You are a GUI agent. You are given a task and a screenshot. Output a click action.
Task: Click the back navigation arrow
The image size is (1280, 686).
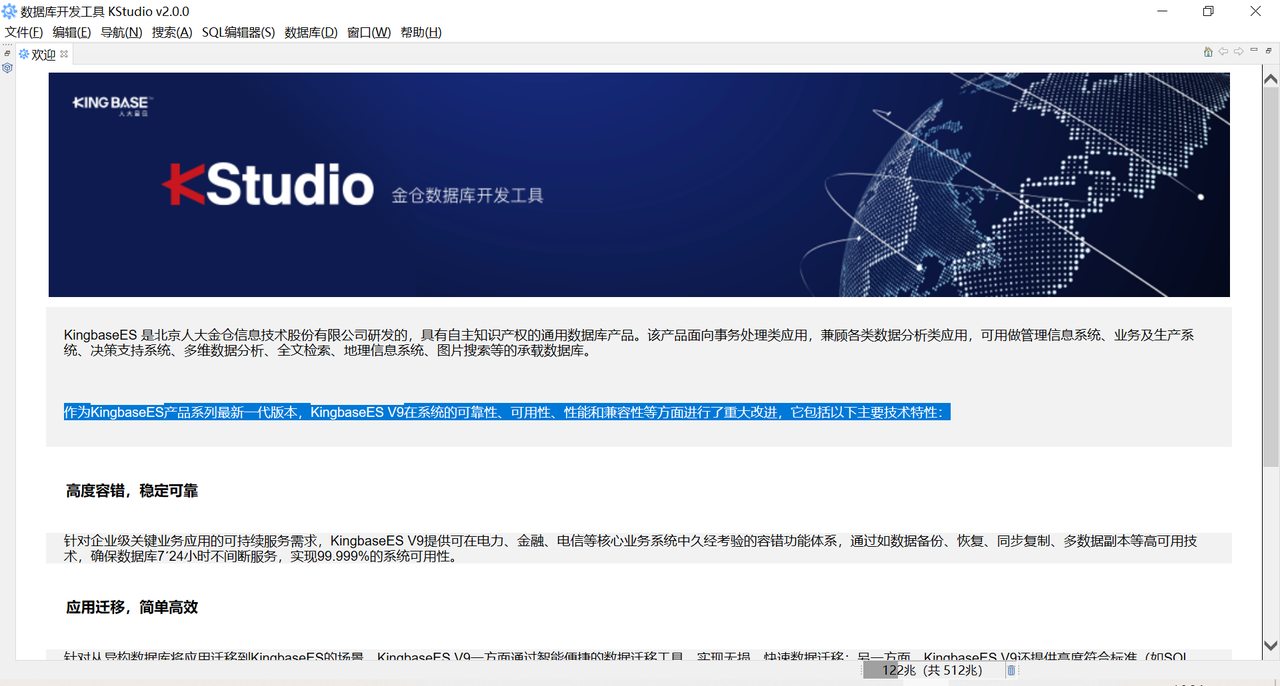pyautogui.click(x=1223, y=52)
